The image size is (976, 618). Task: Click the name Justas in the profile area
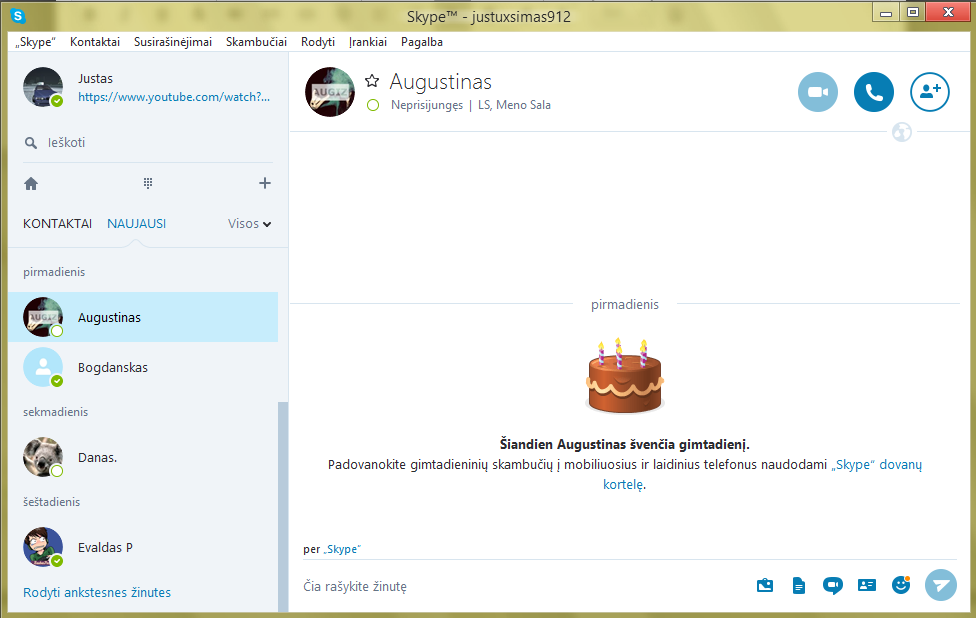(x=95, y=78)
